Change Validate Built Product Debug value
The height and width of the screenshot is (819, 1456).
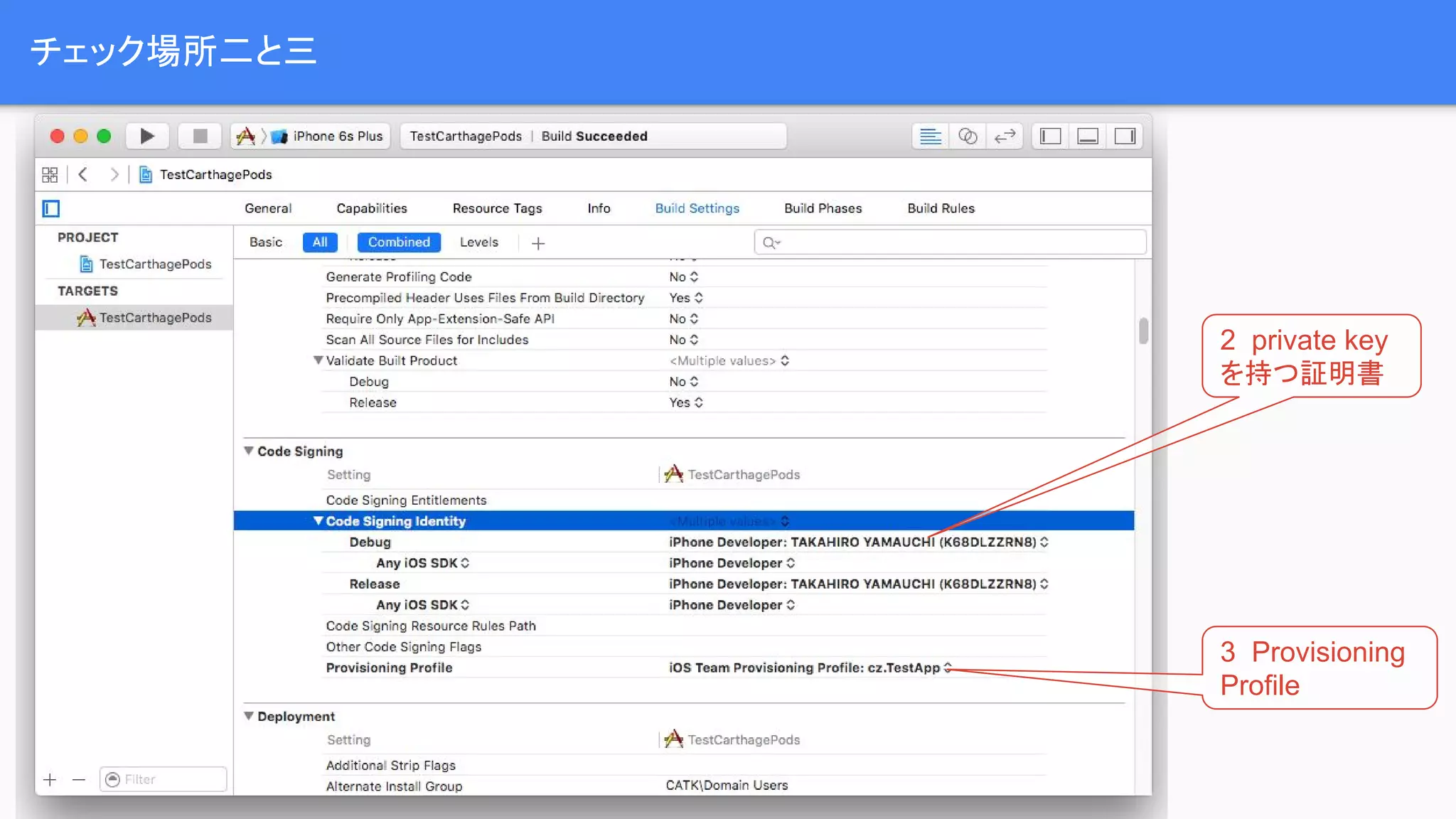click(684, 382)
